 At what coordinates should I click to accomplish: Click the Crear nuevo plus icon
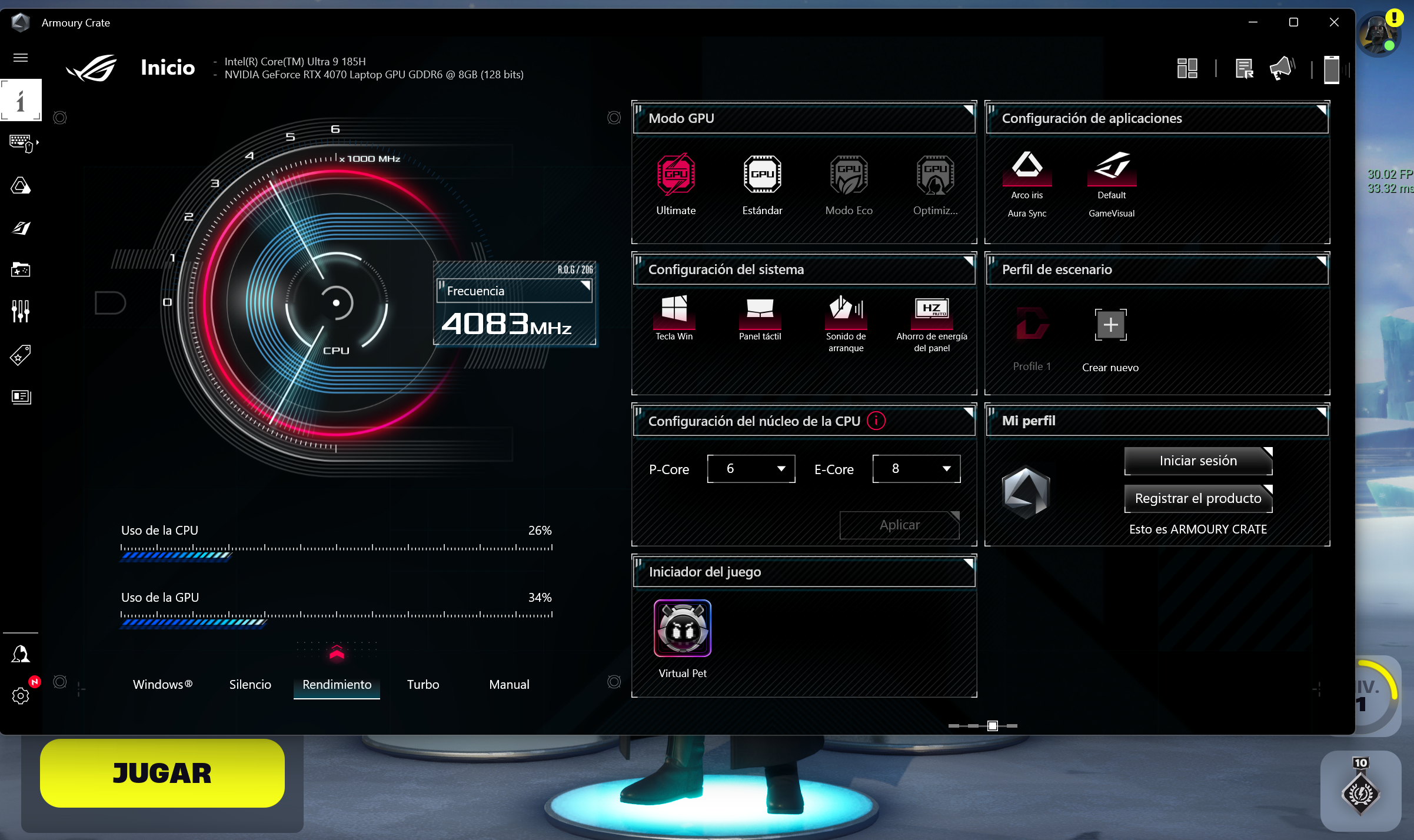click(x=1110, y=325)
